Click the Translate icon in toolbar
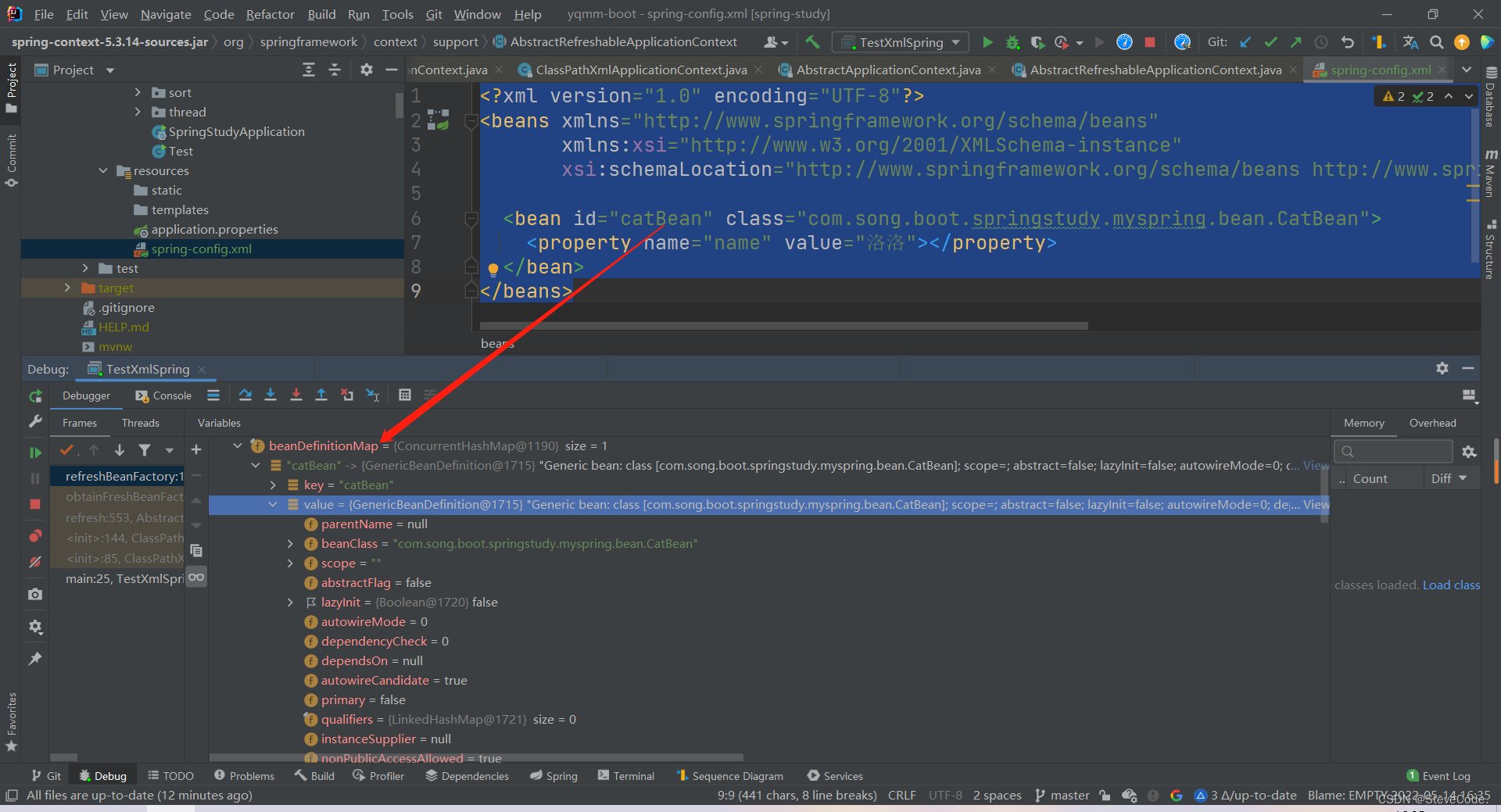The height and width of the screenshot is (812, 1501). tap(1410, 42)
